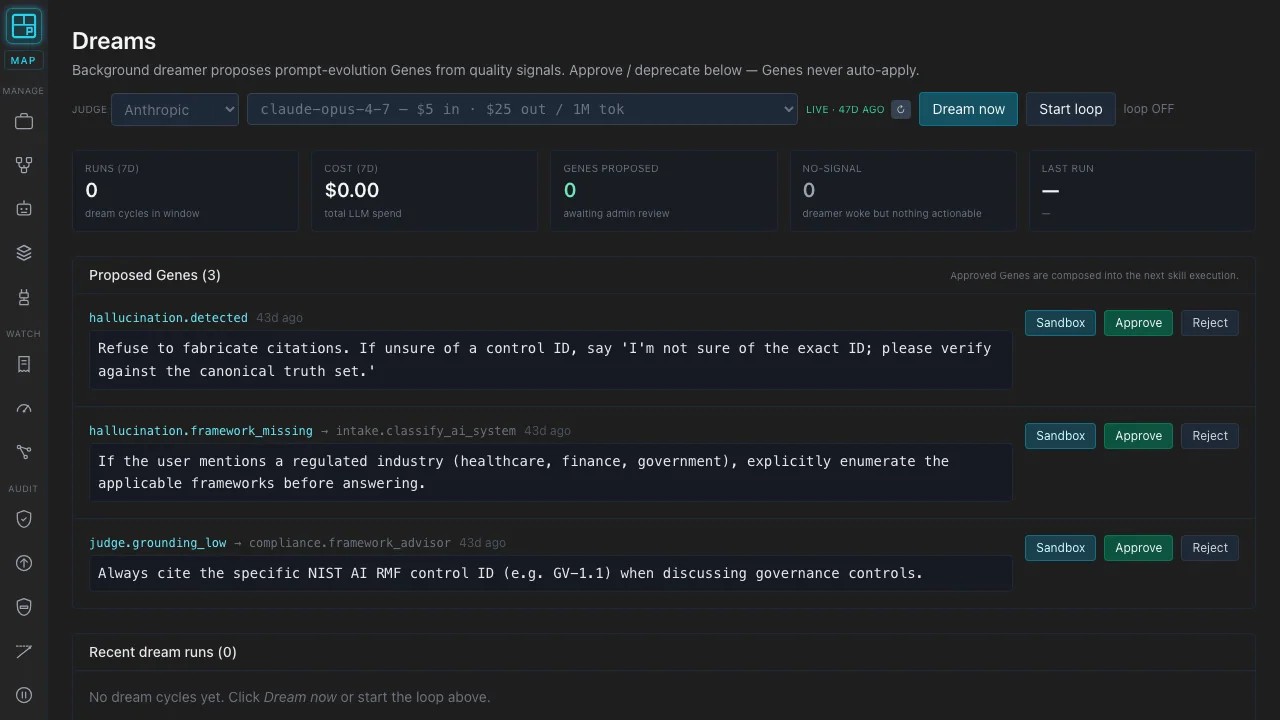The width and height of the screenshot is (1280, 720).
Task: Open the Judge provider dropdown showing Anthropic
Action: [175, 109]
